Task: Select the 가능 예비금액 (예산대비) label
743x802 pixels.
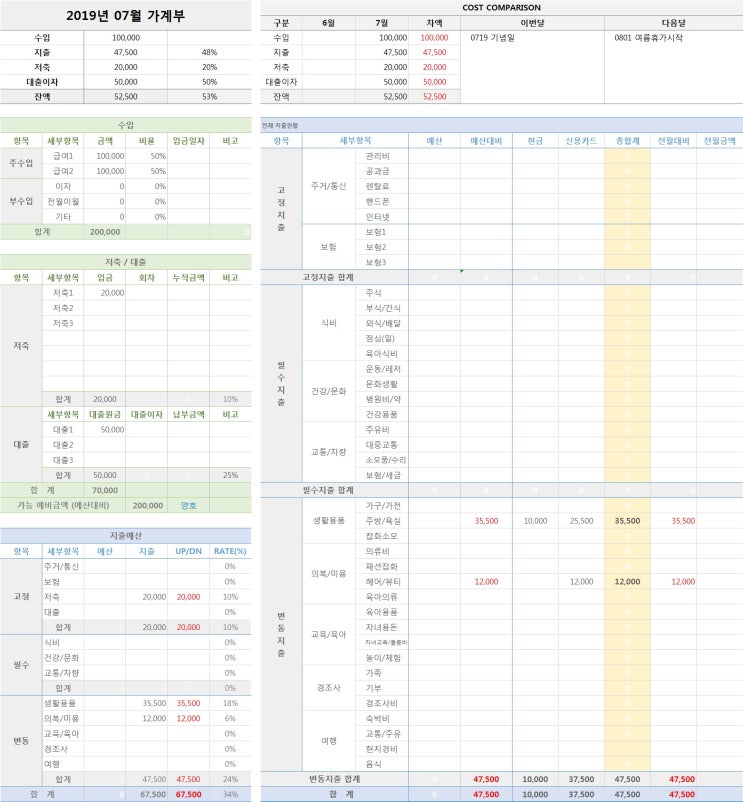Action: [63, 505]
